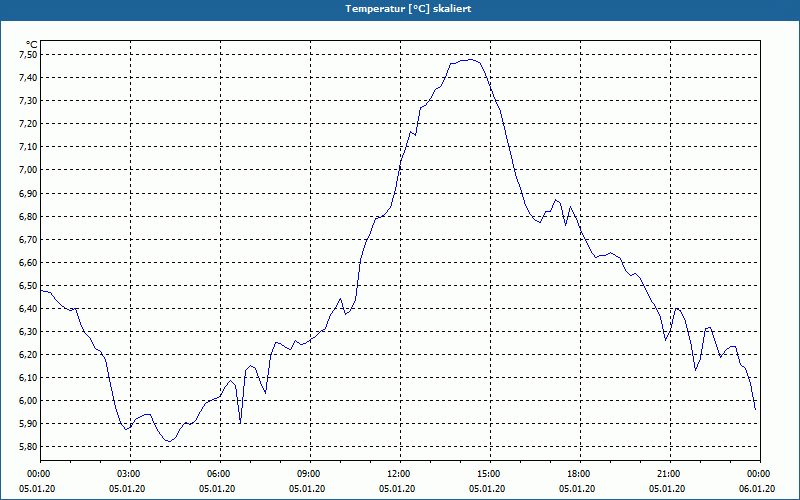Viewport: 800px width, 500px height.
Task: Select the 06:00 time axis label
Action: [219, 474]
